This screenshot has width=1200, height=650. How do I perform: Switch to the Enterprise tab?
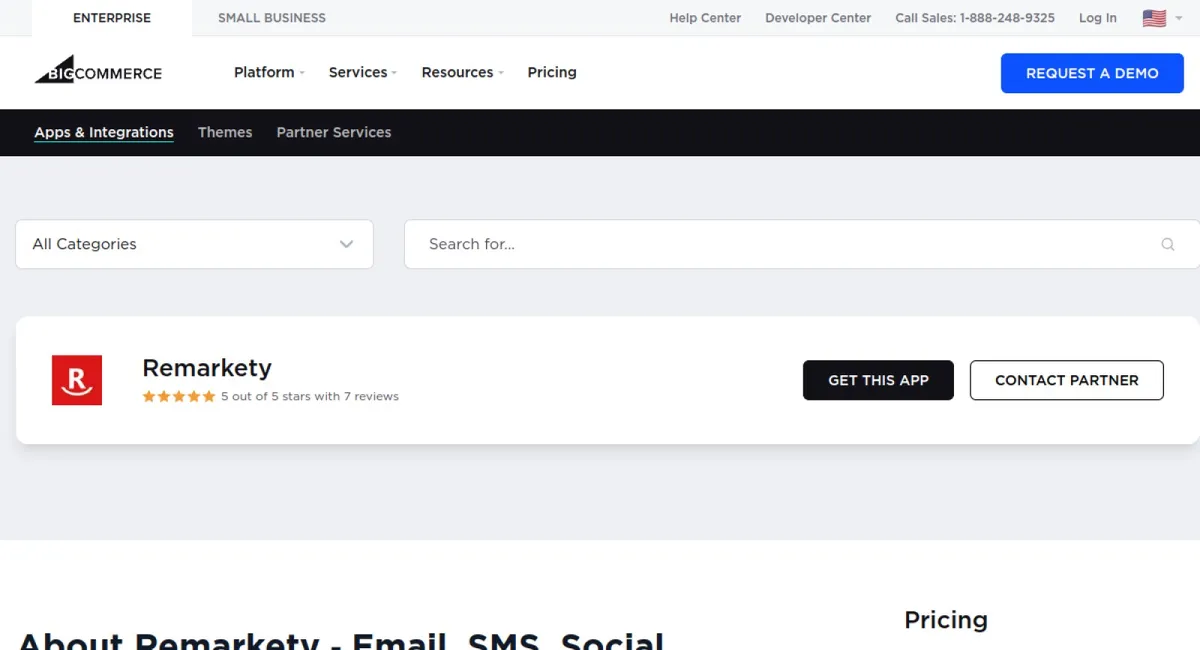pyautogui.click(x=112, y=18)
